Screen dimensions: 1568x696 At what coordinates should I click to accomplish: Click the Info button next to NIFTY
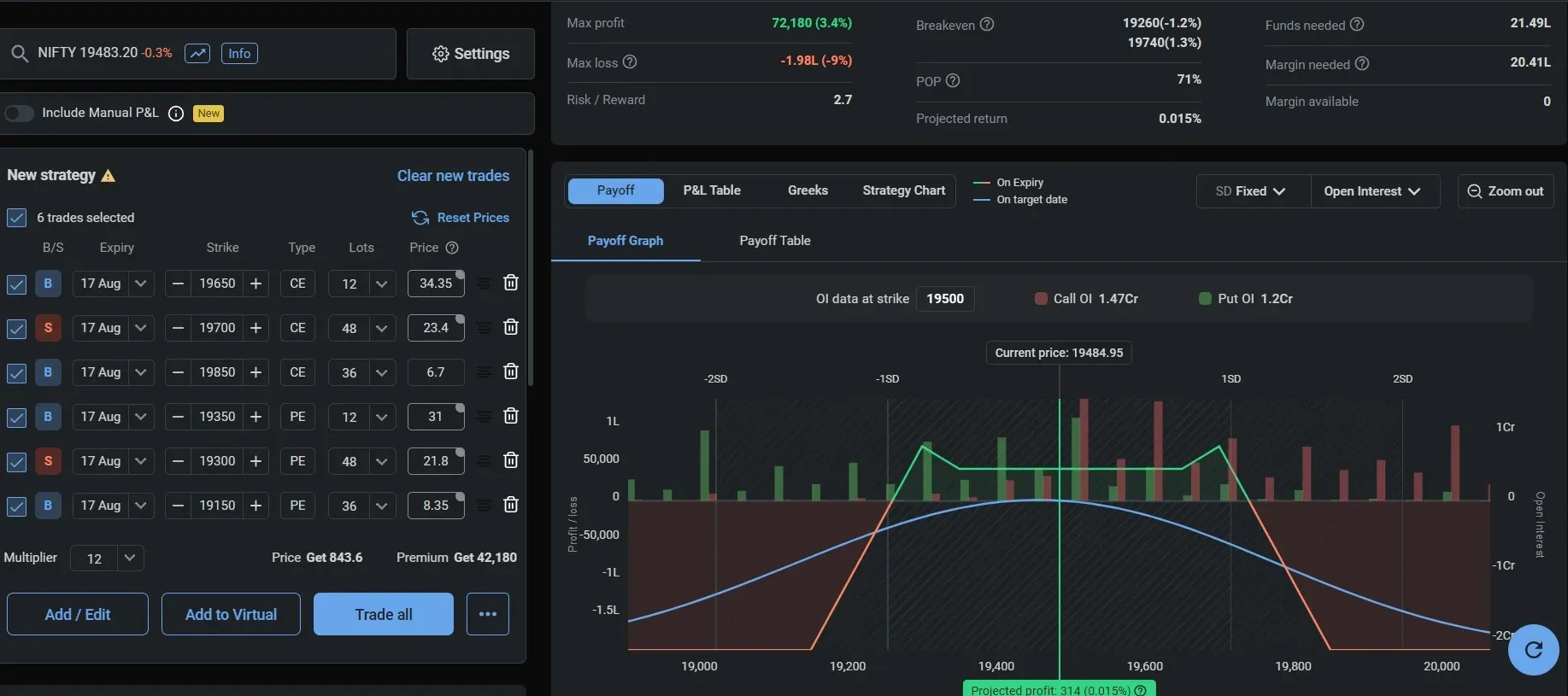coord(239,53)
